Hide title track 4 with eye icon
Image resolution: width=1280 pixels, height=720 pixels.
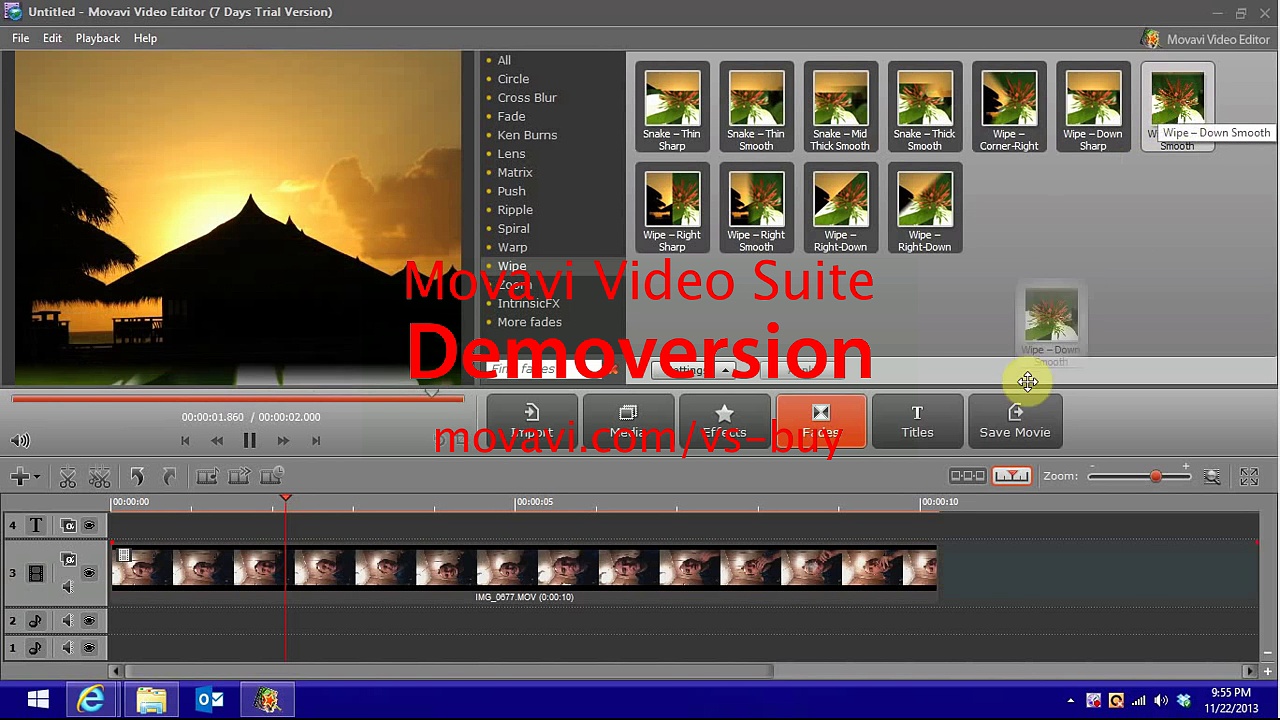tap(89, 525)
